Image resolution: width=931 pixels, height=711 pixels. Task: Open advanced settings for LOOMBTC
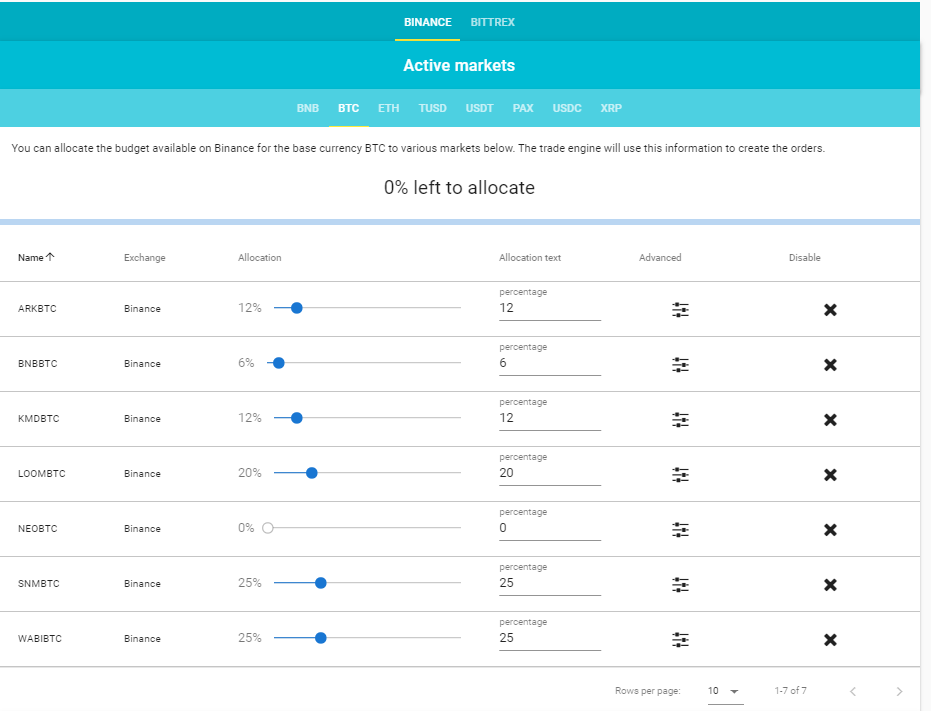[x=680, y=475]
